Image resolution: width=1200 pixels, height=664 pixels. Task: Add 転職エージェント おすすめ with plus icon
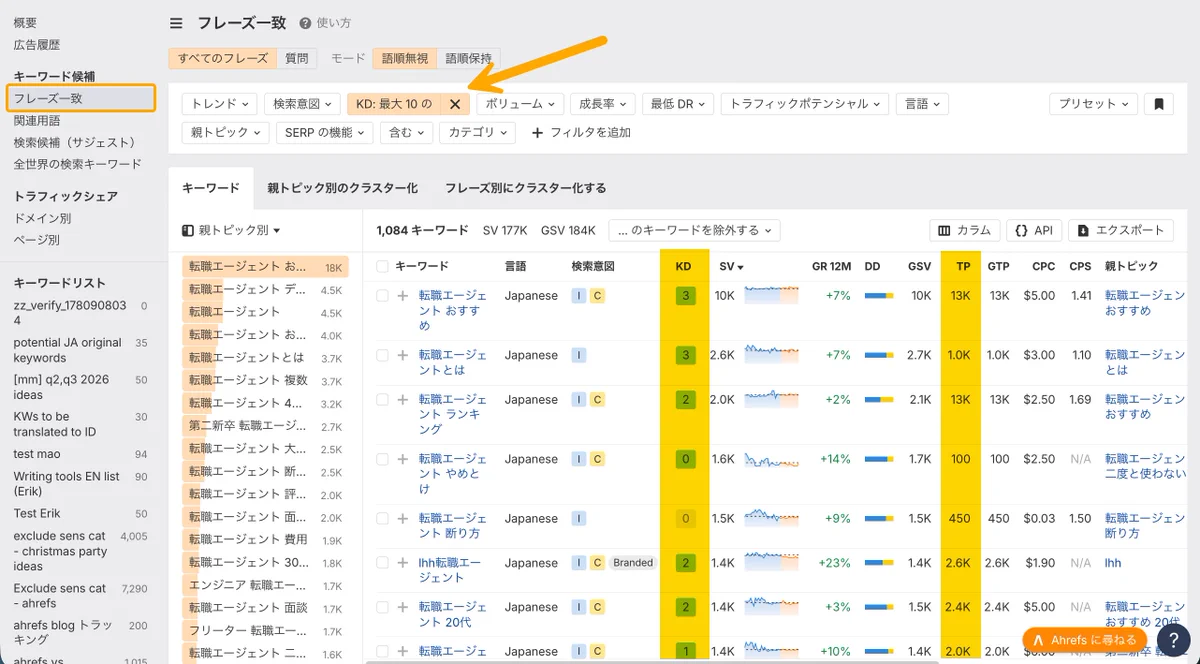[403, 296]
